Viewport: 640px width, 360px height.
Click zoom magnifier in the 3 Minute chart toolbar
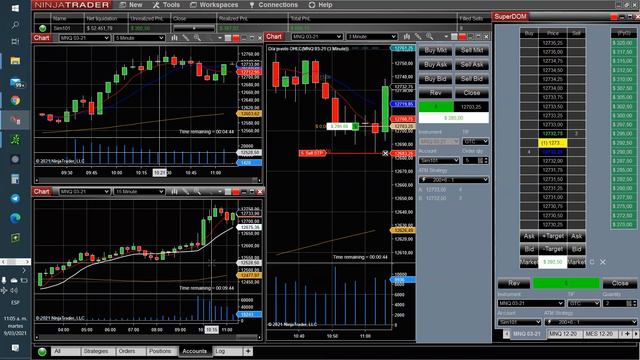coord(429,37)
